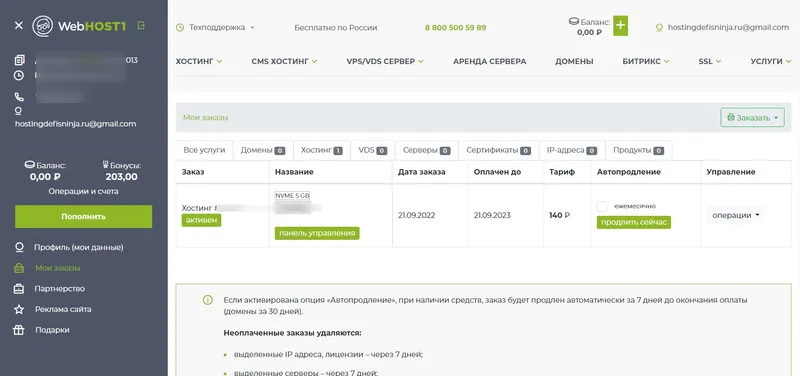This screenshot has width=800, height=376.
Task: Open the операции dropdown for the hosting order
Action: point(736,215)
